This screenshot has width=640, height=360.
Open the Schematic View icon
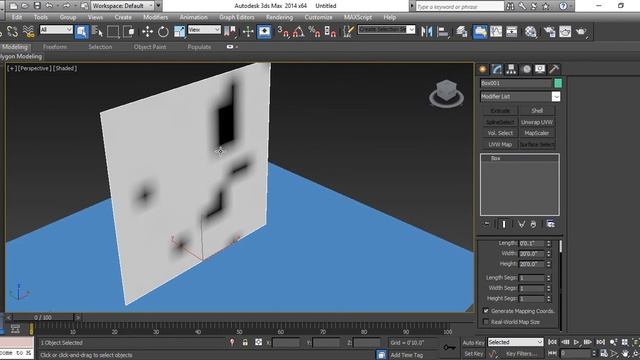511,32
